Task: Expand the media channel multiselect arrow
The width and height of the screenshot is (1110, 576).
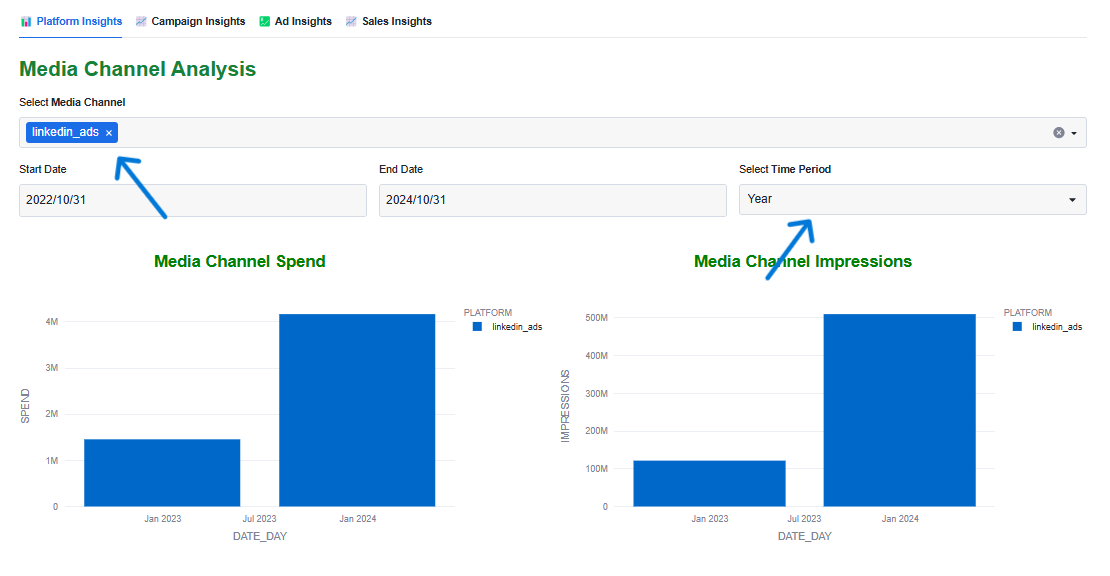Action: (x=1074, y=133)
